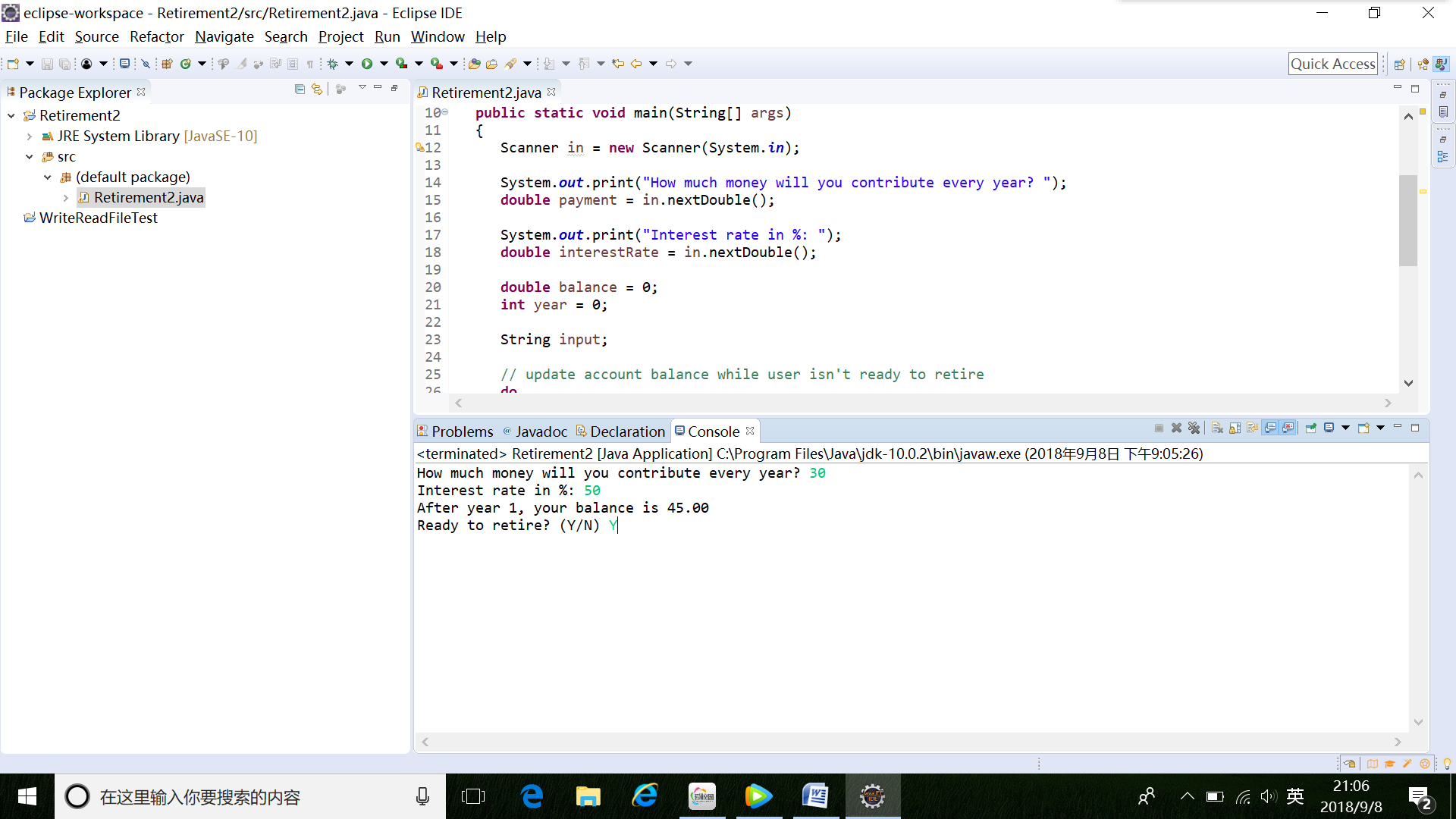
Task: Click Remove Launch X icon in Console
Action: tap(1176, 428)
